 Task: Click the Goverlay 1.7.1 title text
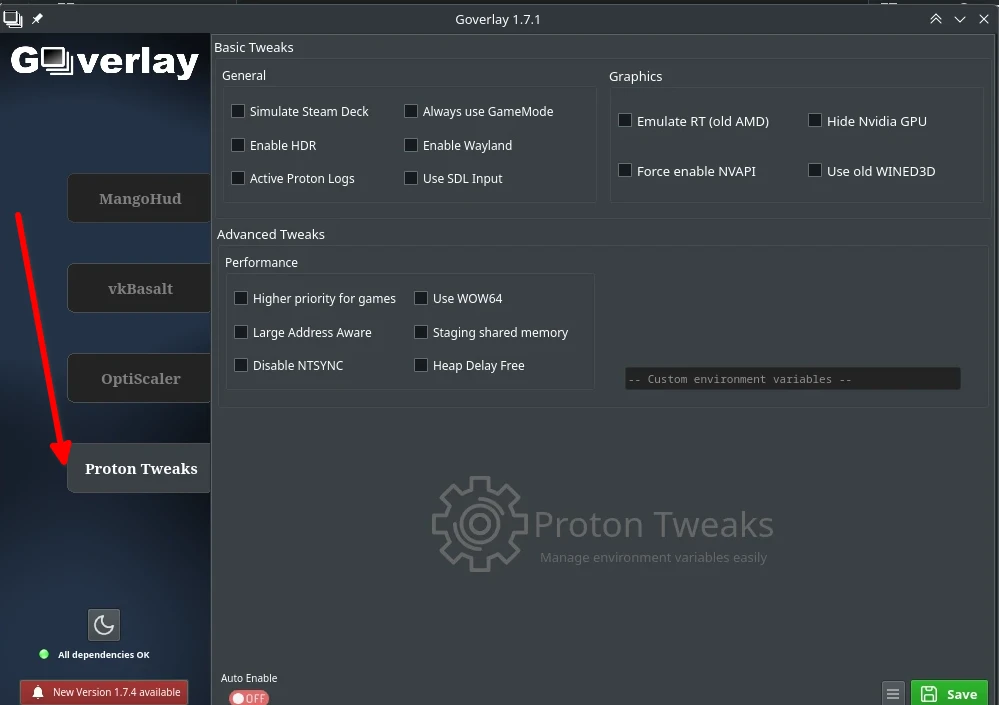point(498,19)
